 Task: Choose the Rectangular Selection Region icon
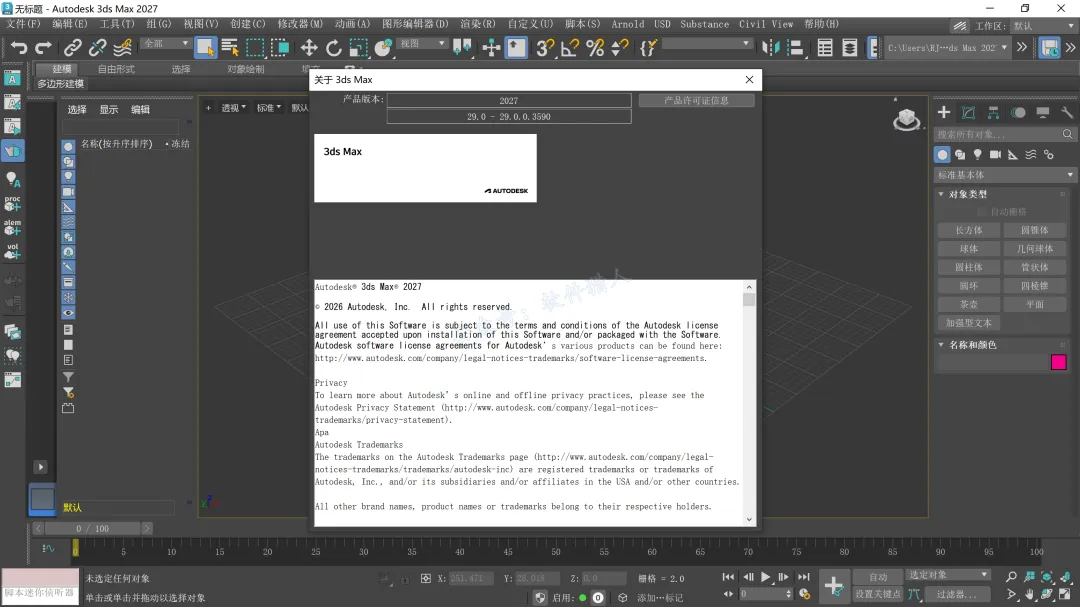[255, 48]
